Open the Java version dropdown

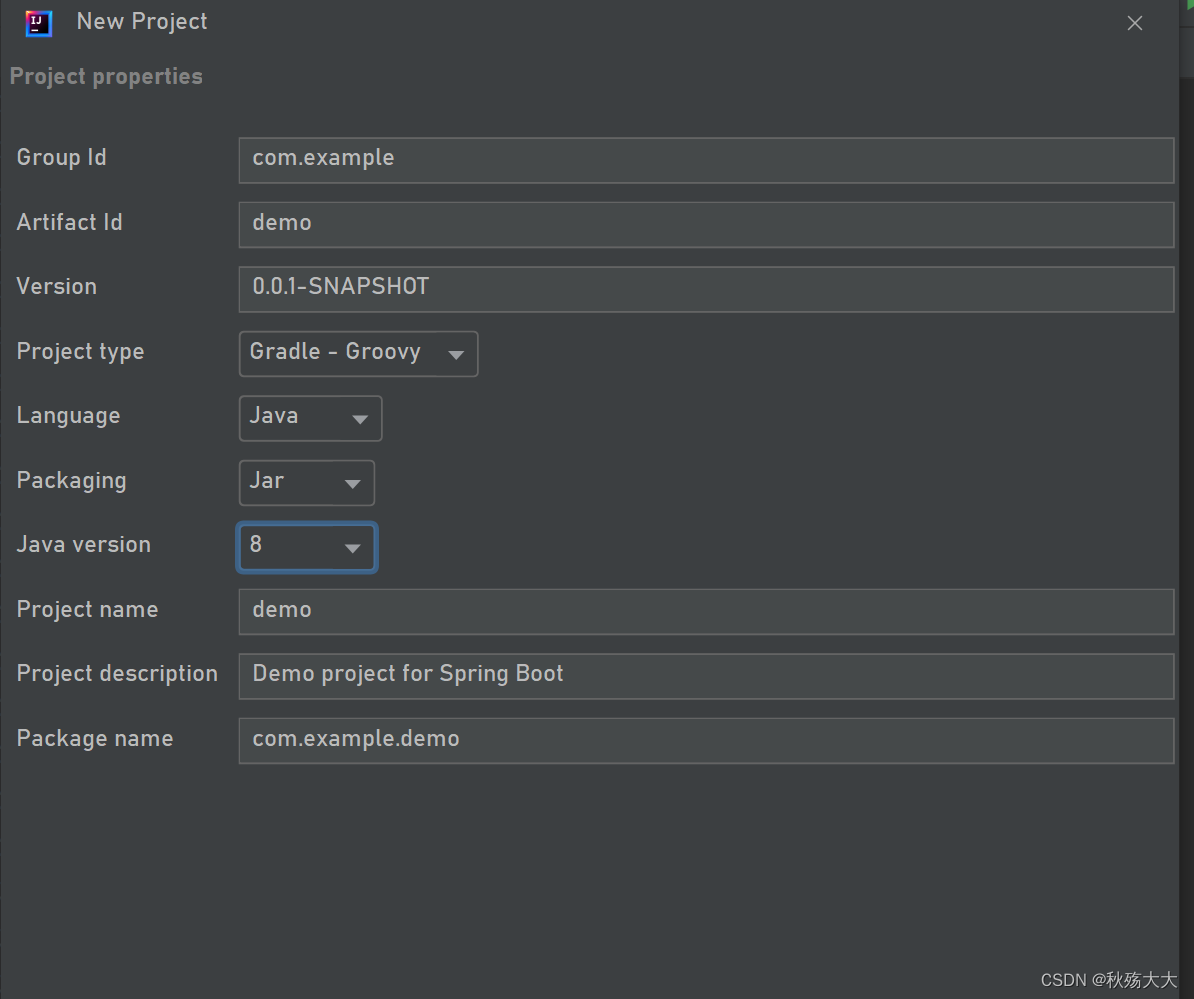352,547
